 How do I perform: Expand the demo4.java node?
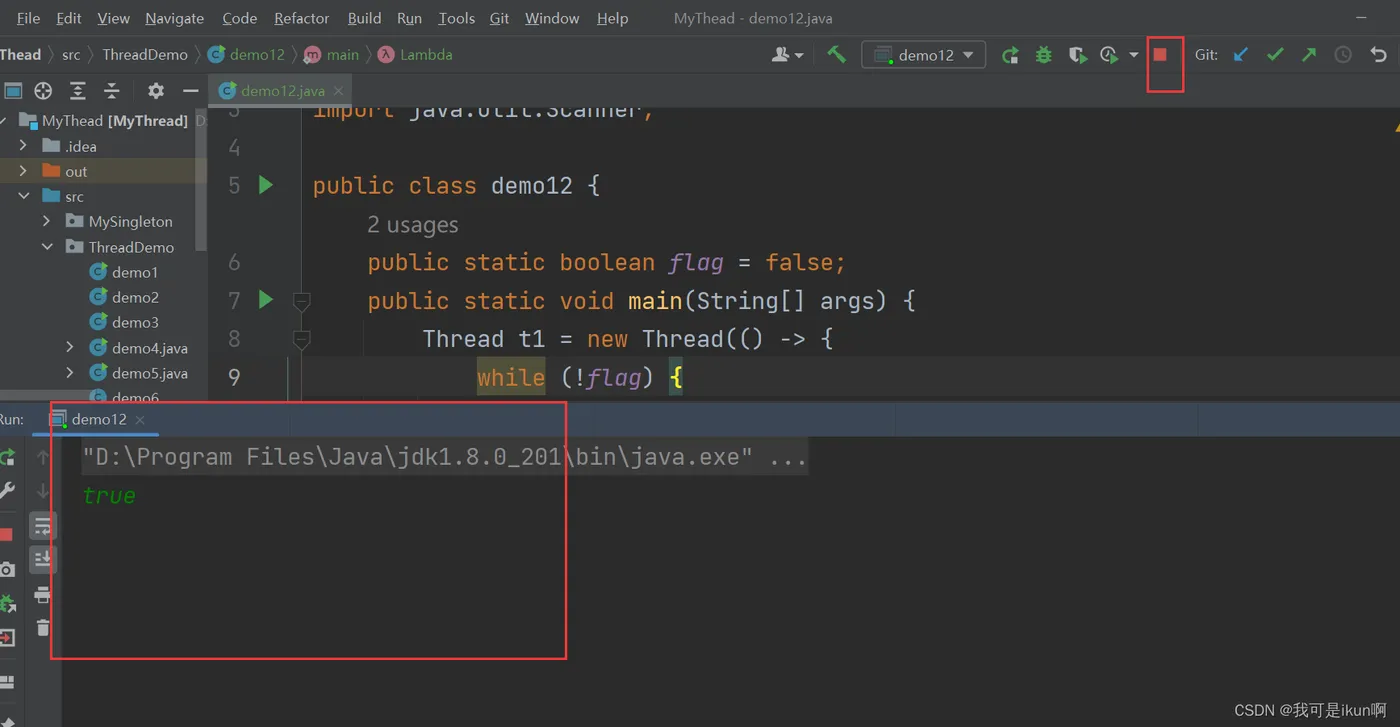(x=69, y=347)
